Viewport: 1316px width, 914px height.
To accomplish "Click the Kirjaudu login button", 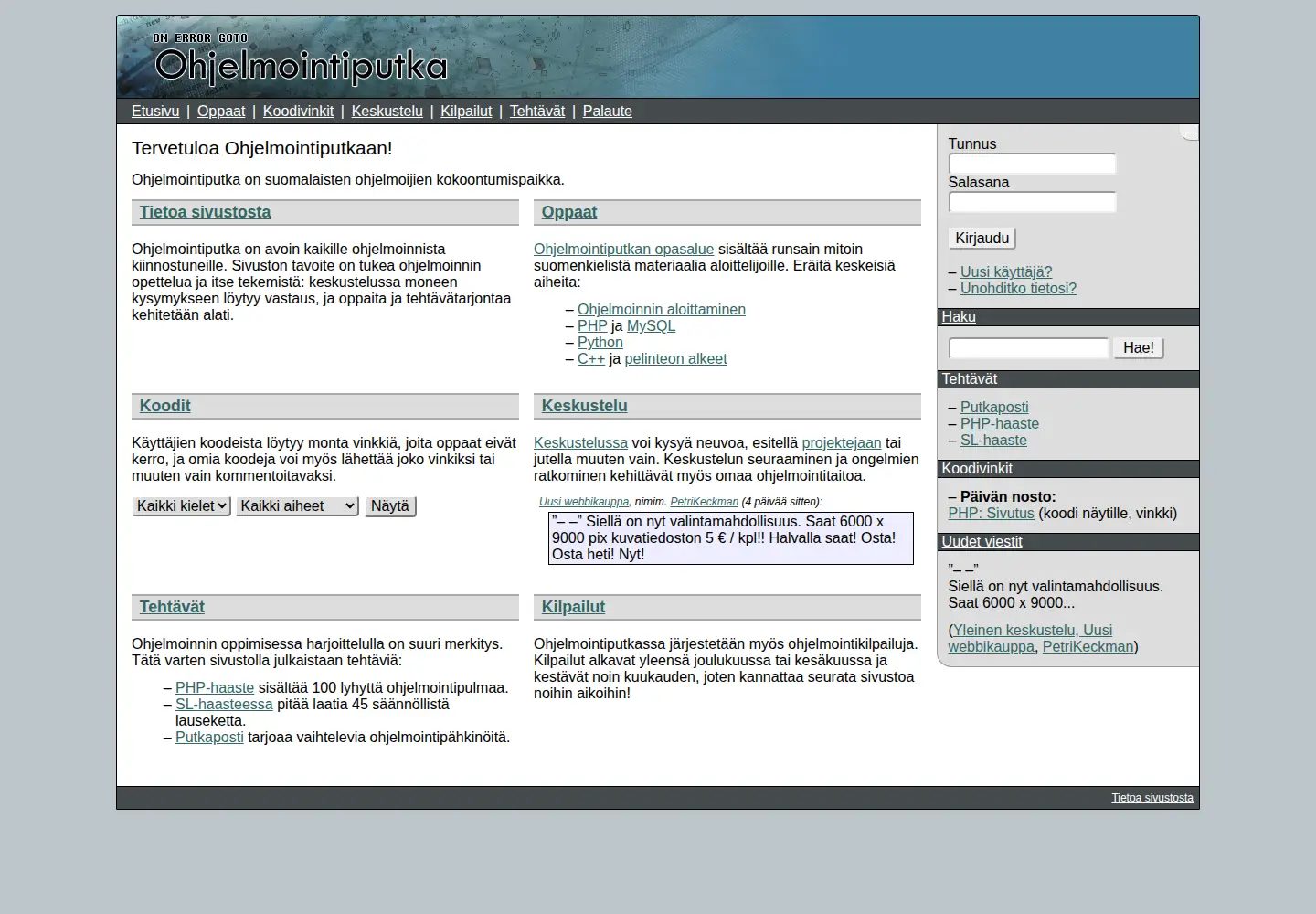I will (982, 239).
